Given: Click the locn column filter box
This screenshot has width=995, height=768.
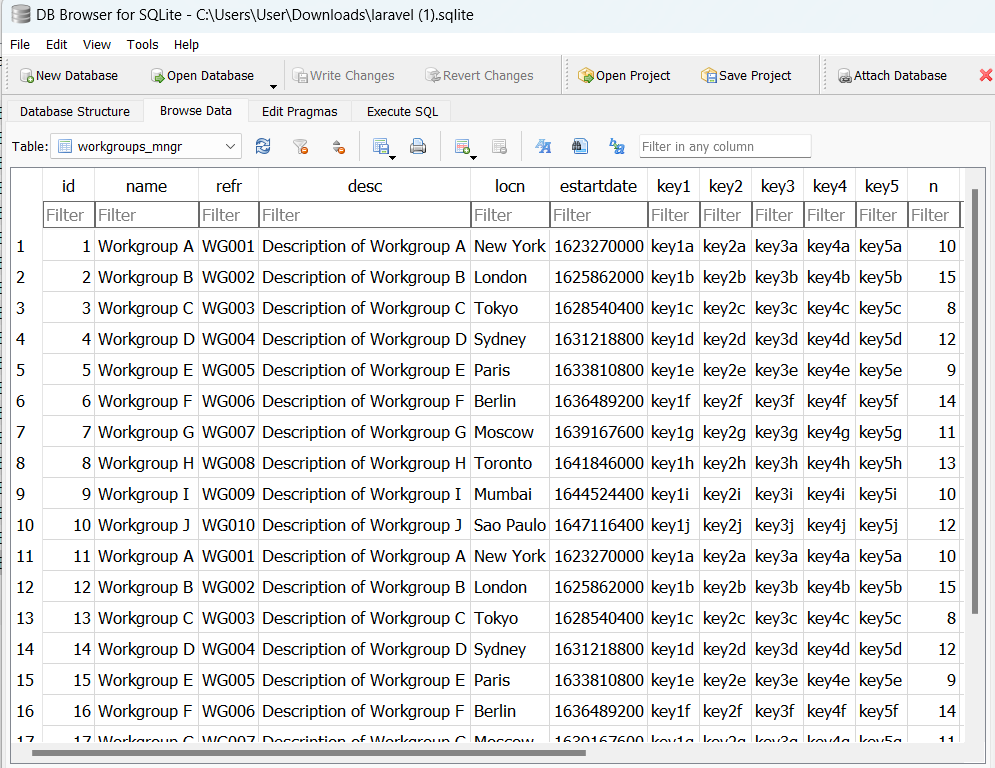Looking at the screenshot, I should [x=510, y=215].
